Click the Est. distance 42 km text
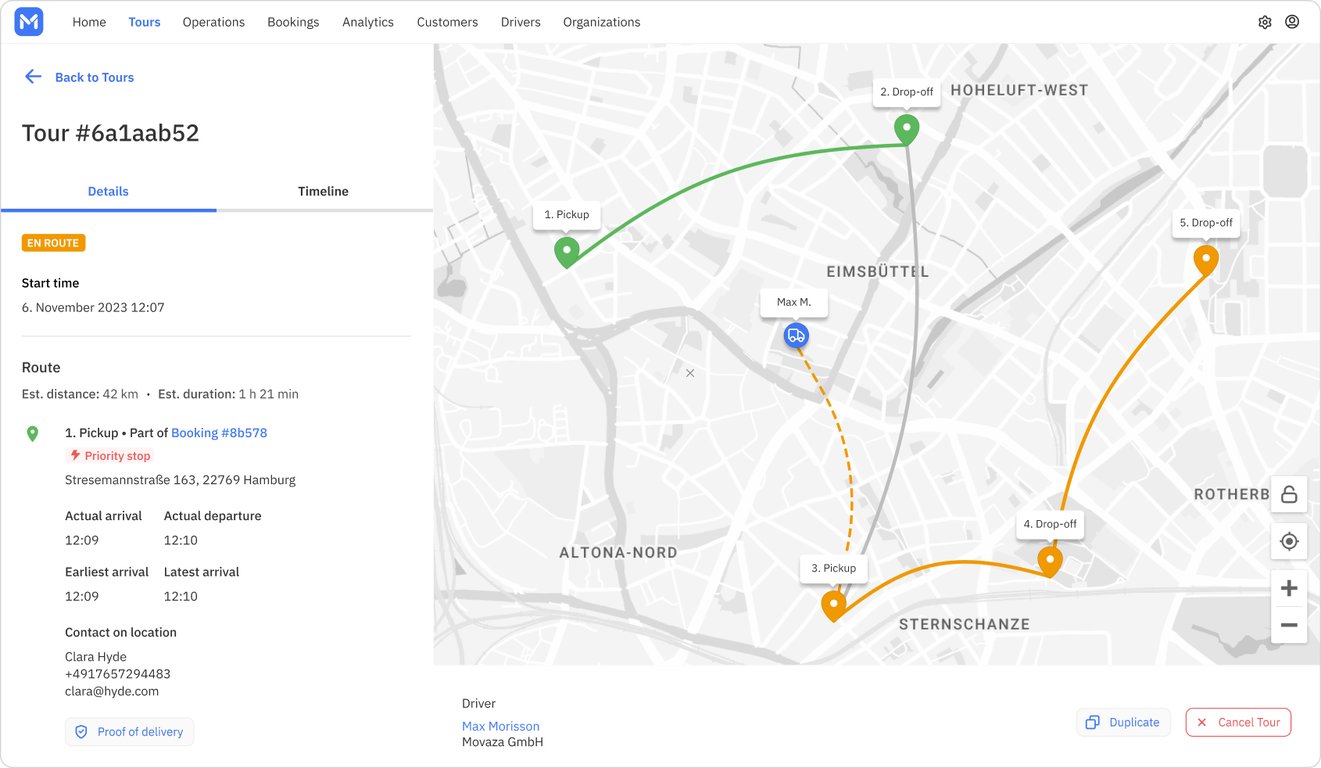The width and height of the screenshot is (1321, 768). [x=80, y=394]
